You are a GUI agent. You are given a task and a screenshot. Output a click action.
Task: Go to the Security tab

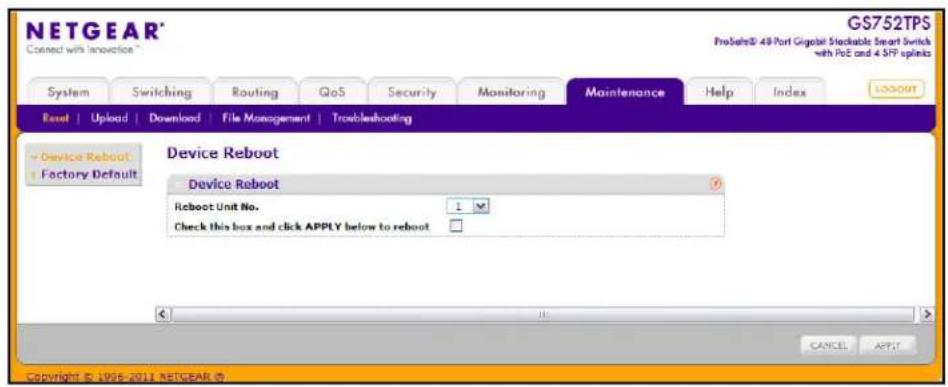click(x=412, y=93)
